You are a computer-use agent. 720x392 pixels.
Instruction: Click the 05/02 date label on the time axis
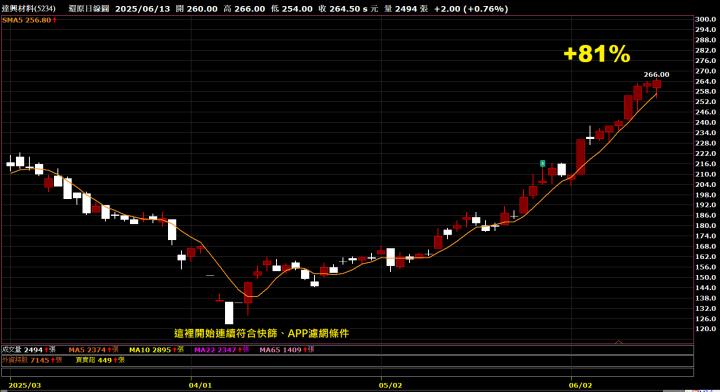[390, 385]
